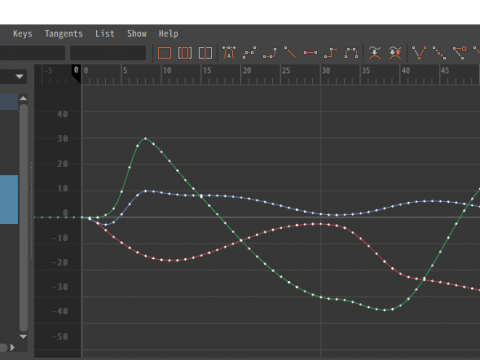Click frame 10 on the time ruler
The width and height of the screenshot is (480, 360).
[167, 71]
